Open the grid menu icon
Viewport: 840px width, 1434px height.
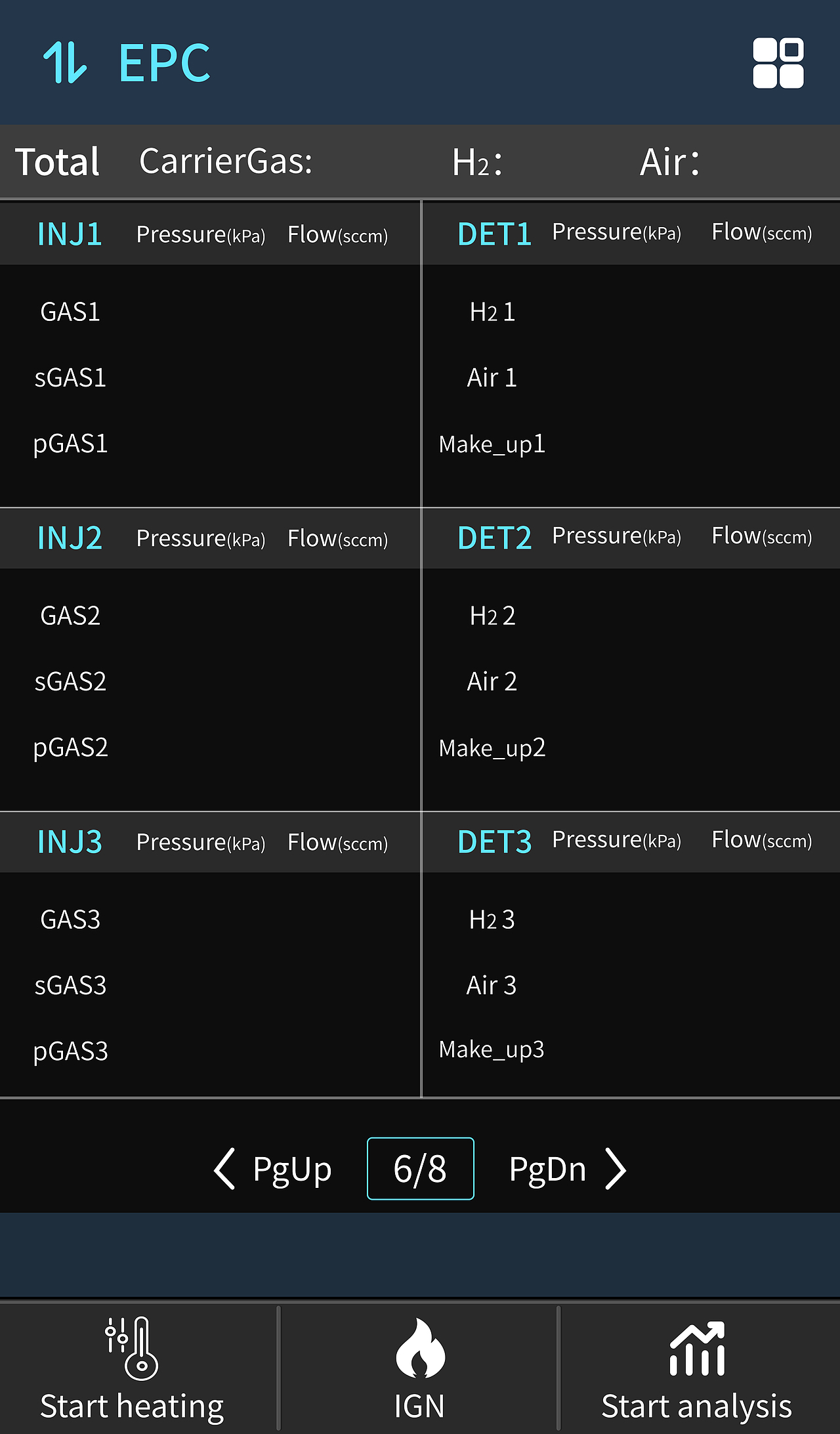(x=778, y=63)
